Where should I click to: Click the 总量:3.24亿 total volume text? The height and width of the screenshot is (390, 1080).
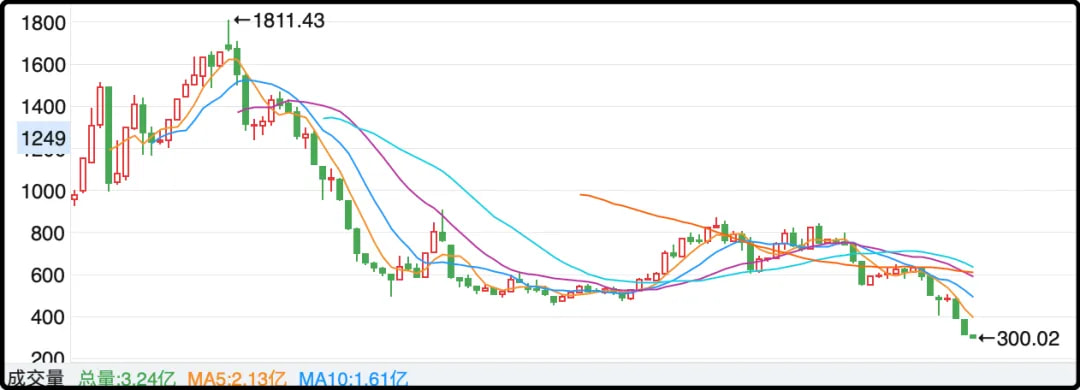127,378
